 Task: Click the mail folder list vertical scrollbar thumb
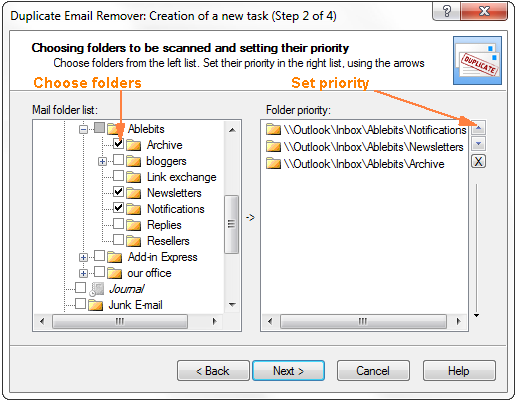231,224
